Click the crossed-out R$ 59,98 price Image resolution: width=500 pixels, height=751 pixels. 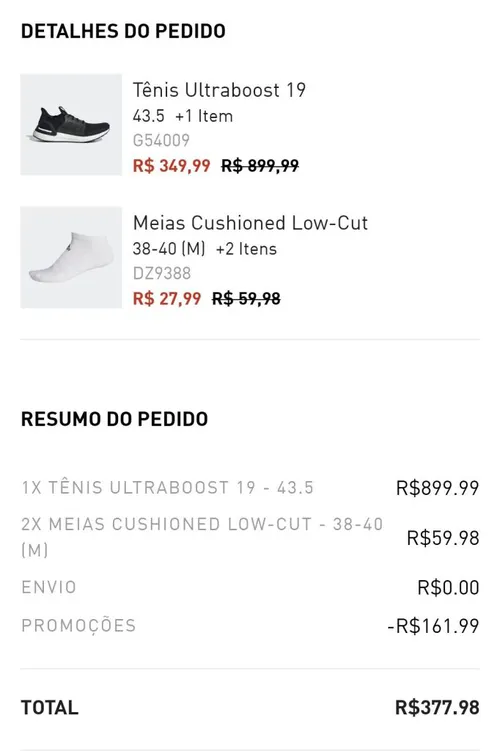click(246, 299)
